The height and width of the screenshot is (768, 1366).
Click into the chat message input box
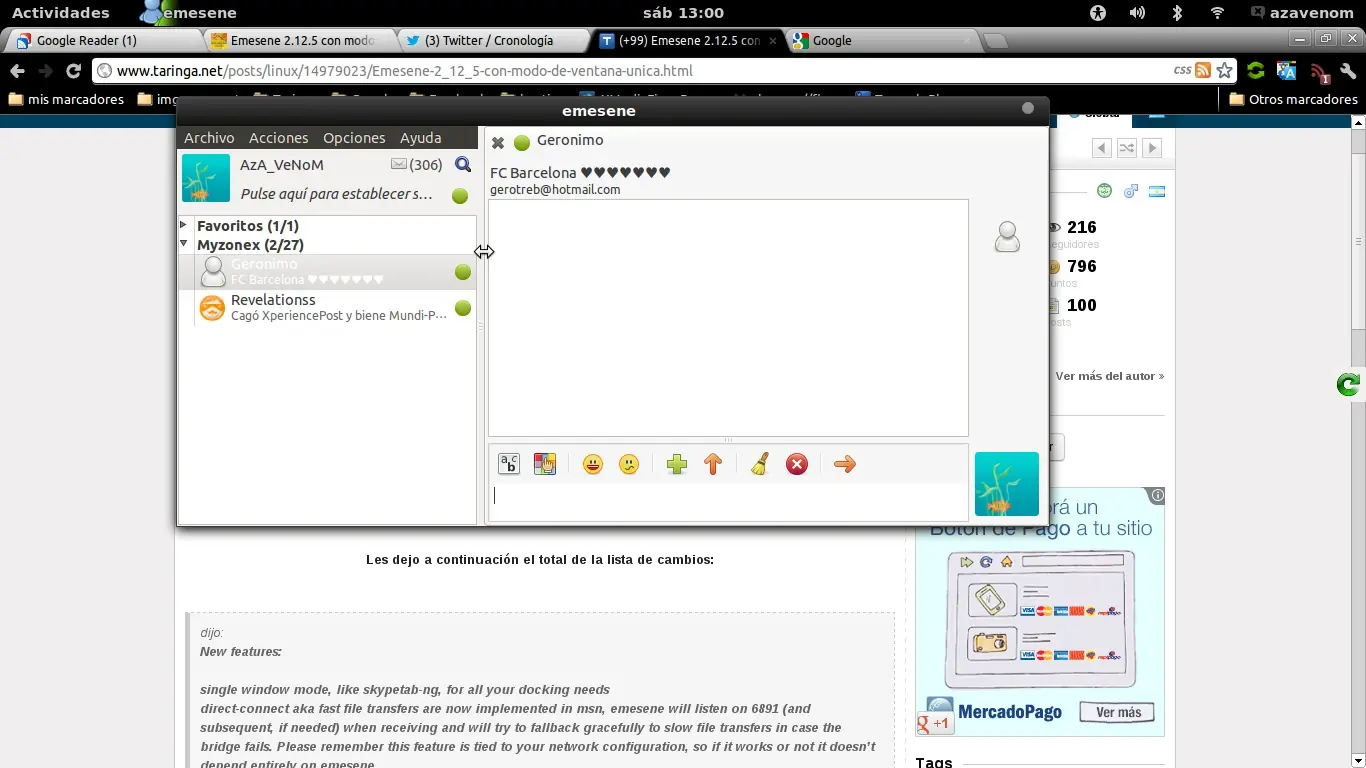point(728,500)
